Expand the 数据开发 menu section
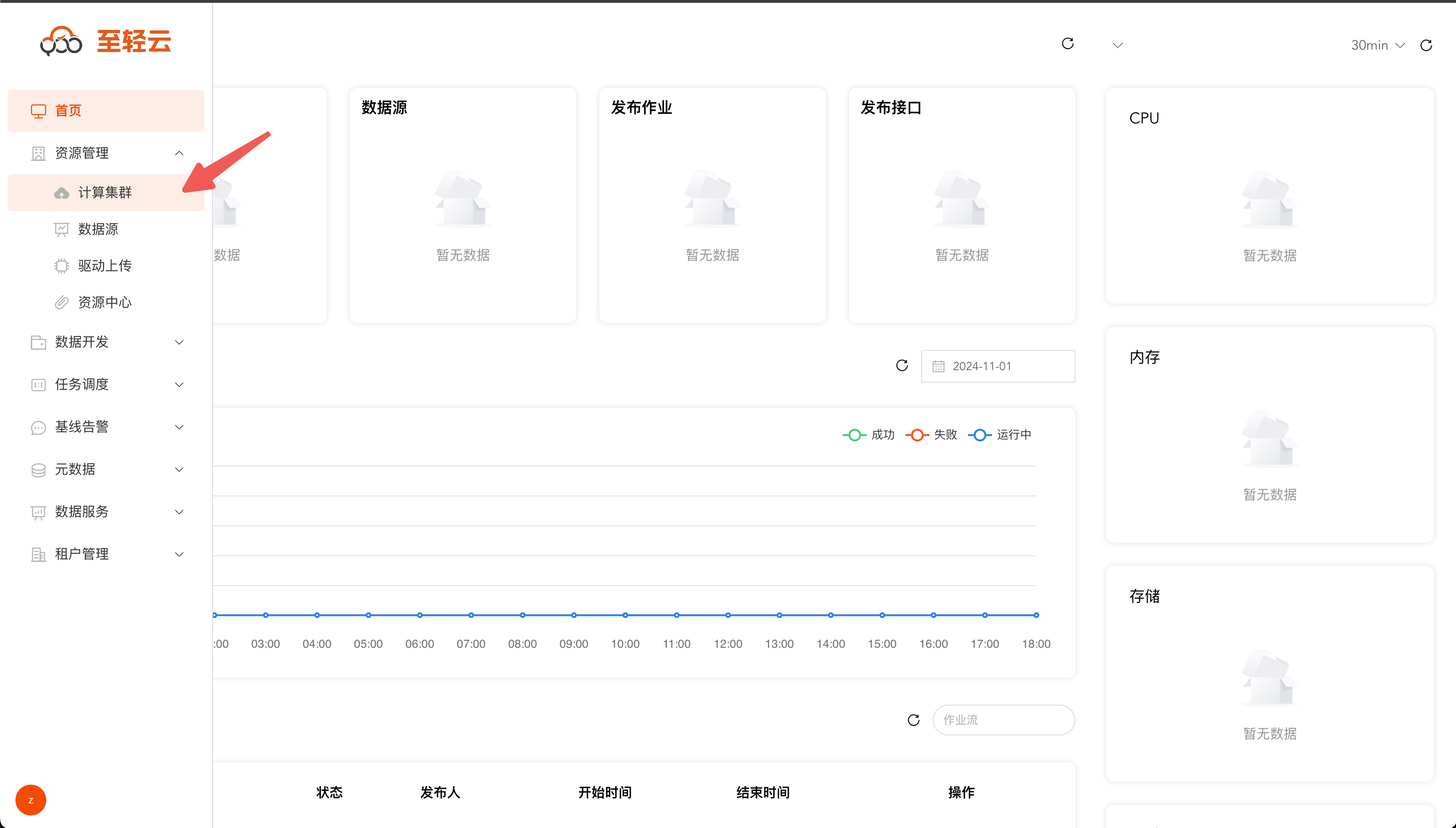 [106, 342]
